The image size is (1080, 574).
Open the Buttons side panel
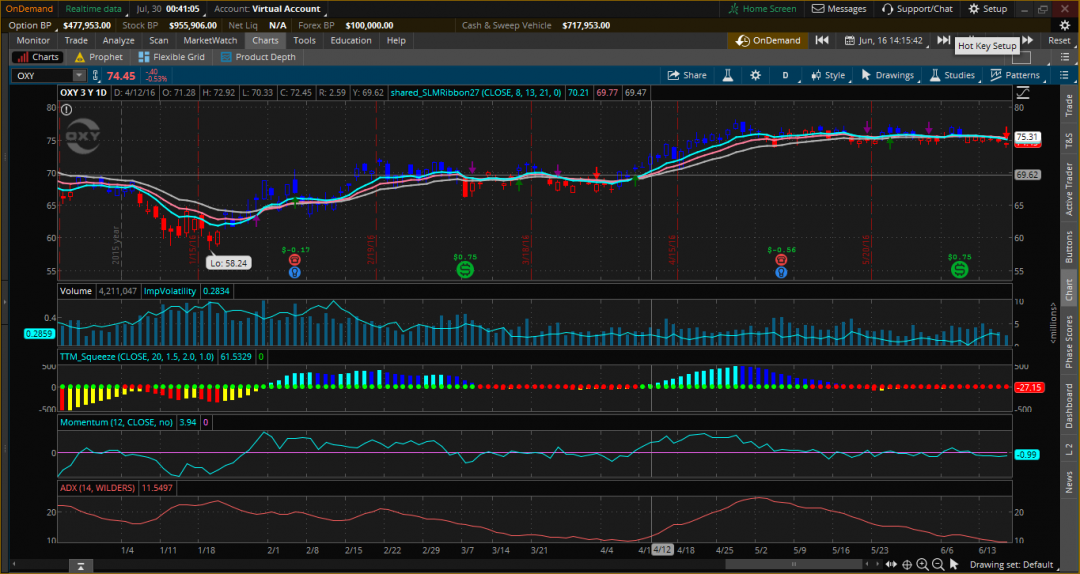click(x=1069, y=247)
